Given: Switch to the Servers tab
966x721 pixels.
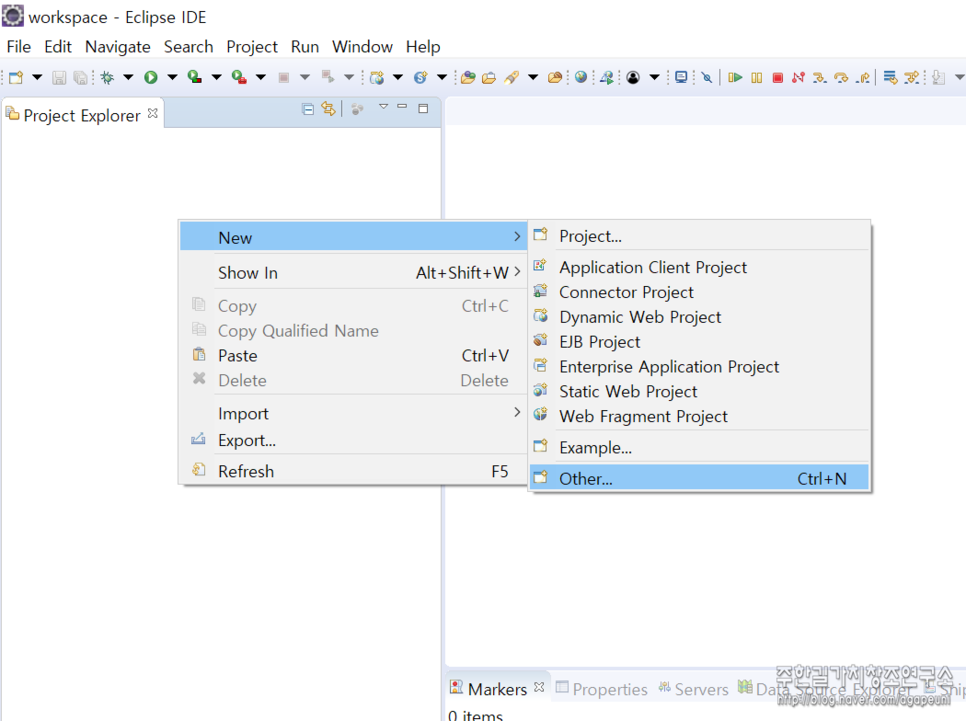Looking at the screenshot, I should (x=693, y=689).
